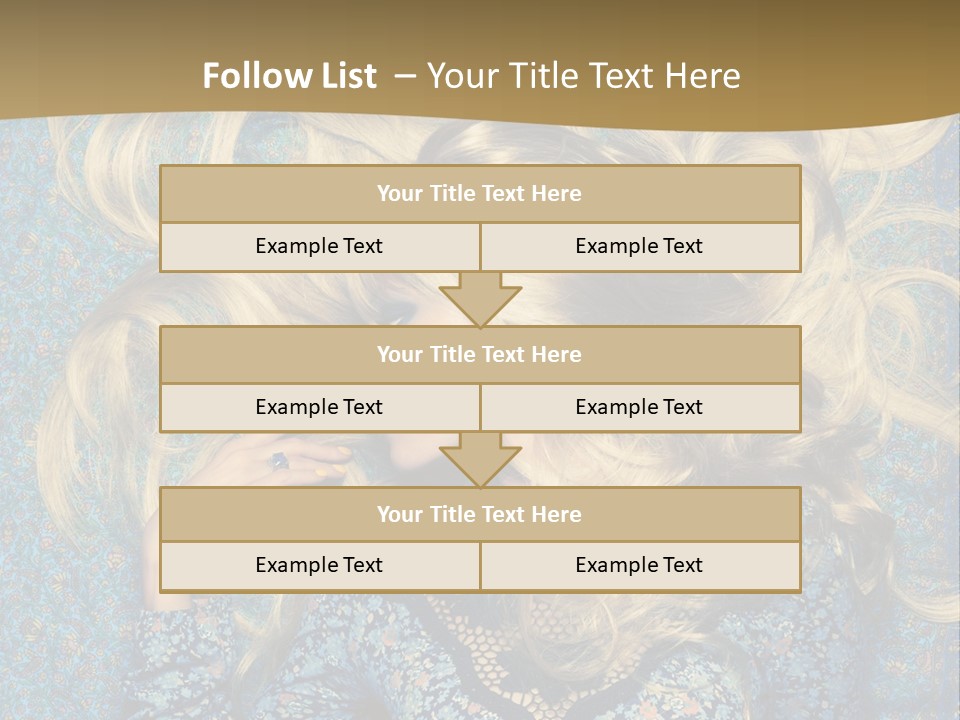Screen dimensions: 960x720
Task: Select left Example Text cell in top block
Action: click(x=319, y=246)
